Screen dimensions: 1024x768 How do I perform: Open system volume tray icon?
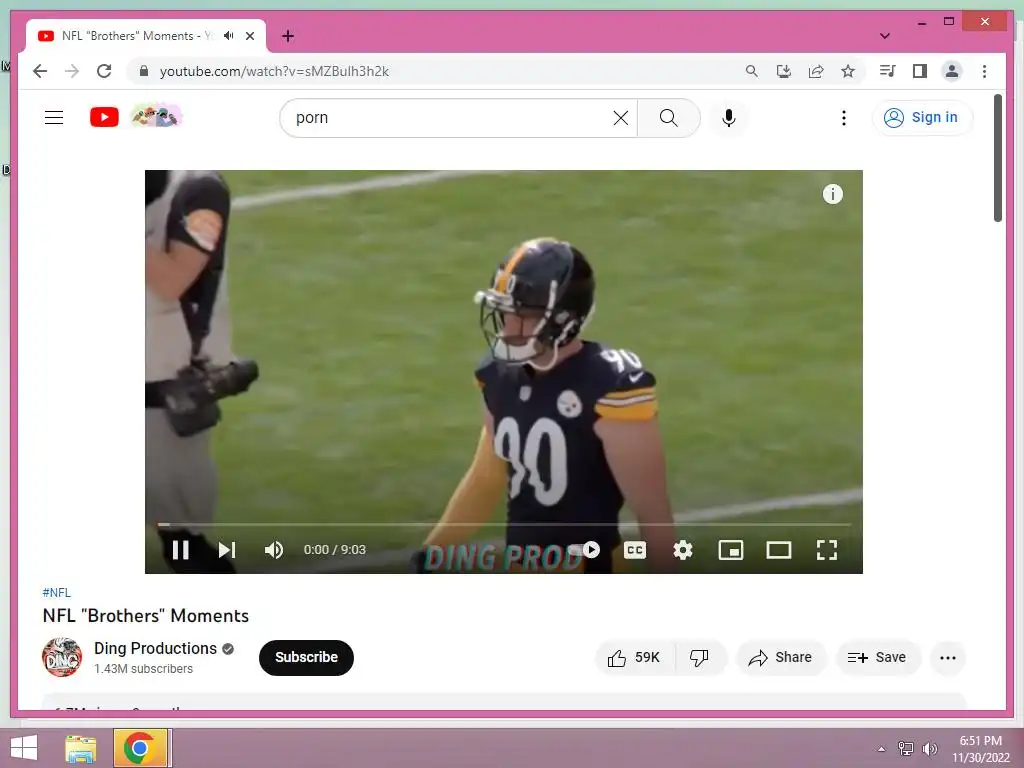(x=929, y=749)
